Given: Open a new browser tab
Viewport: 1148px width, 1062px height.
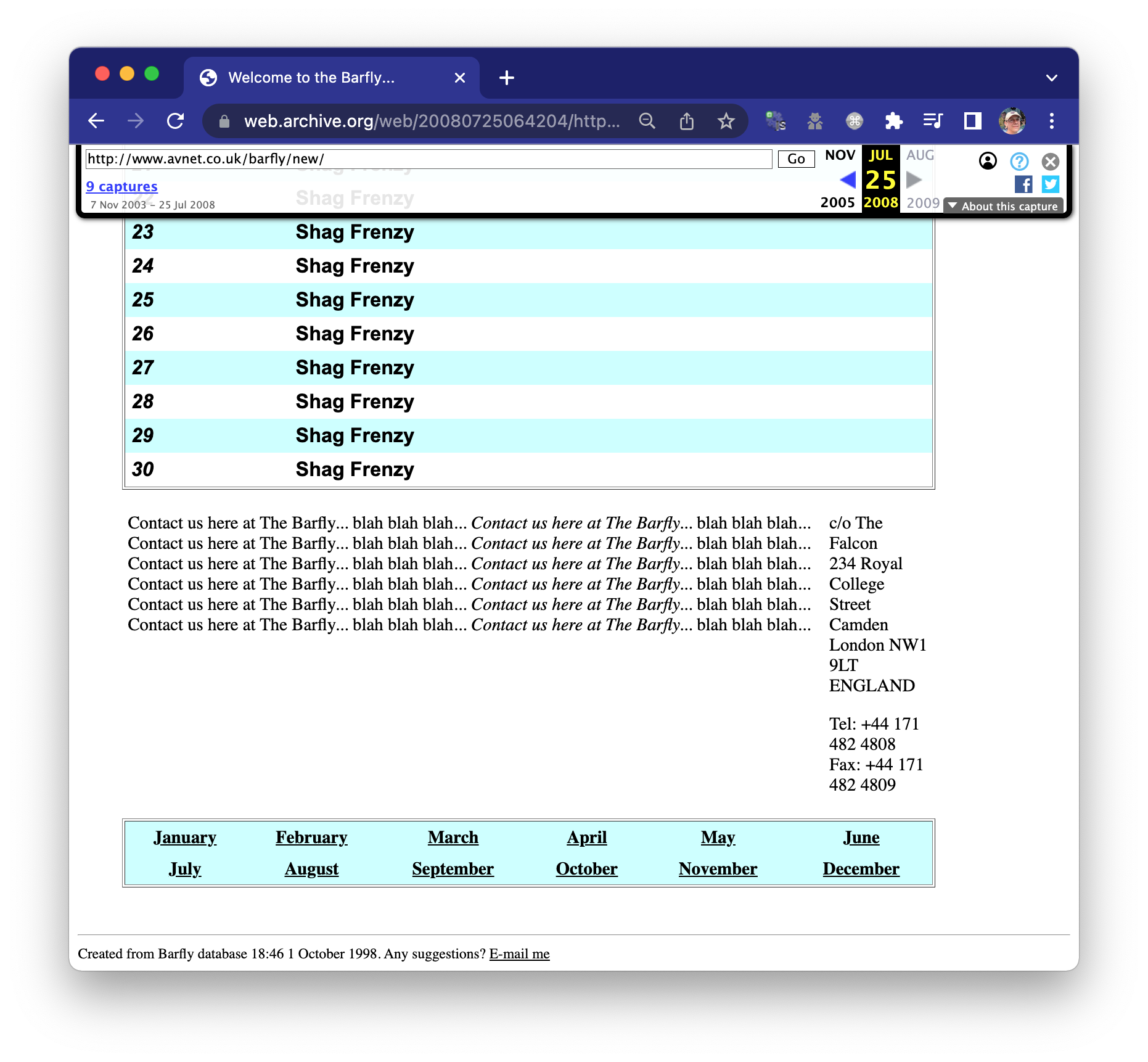Looking at the screenshot, I should [x=506, y=78].
